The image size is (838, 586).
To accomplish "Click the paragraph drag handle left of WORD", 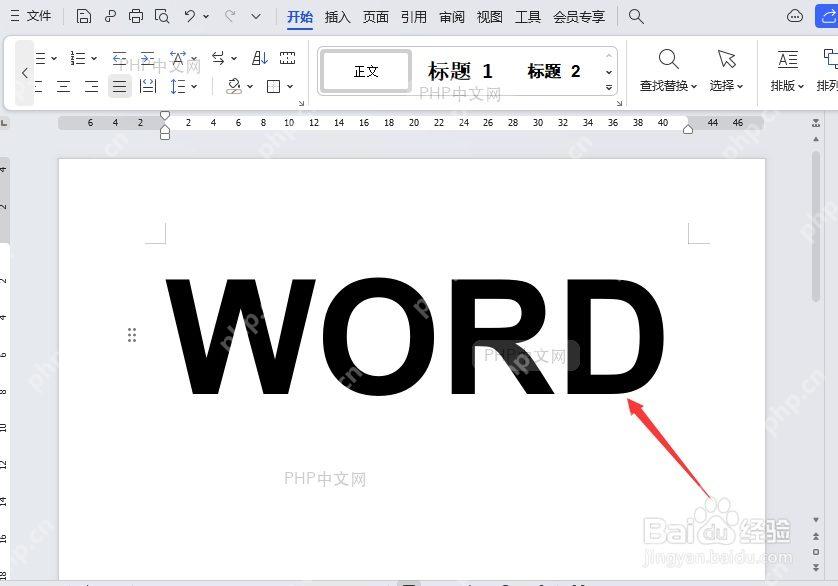I will pos(132,335).
